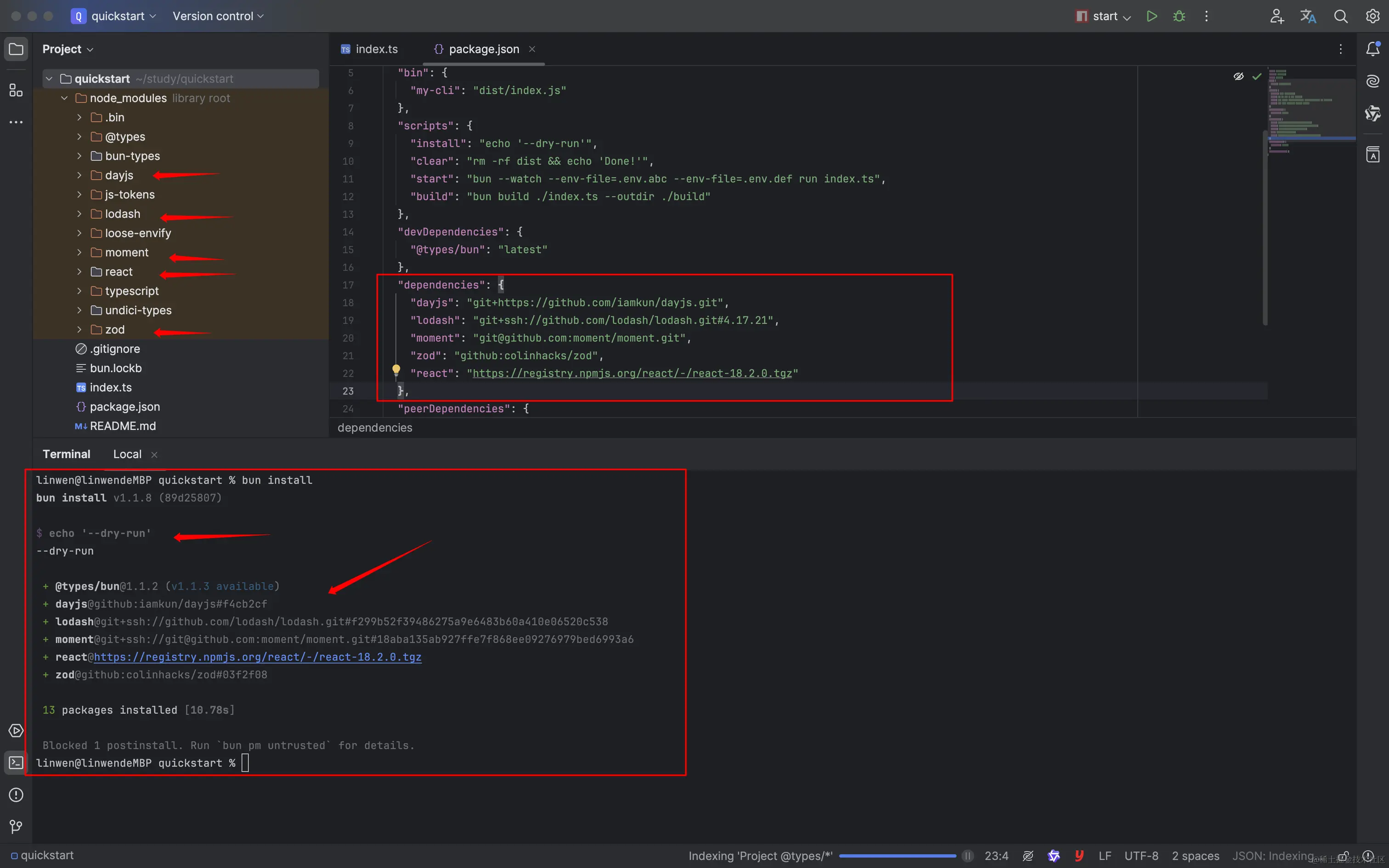This screenshot has height=868, width=1389.
Task: Collapse the node_modules folder
Action: pyautogui.click(x=64, y=98)
